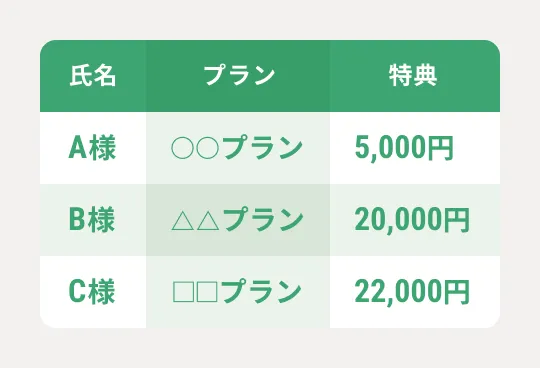This screenshot has height=368, width=540.
Task: Click the □□プラン cell
Action: click(x=238, y=292)
